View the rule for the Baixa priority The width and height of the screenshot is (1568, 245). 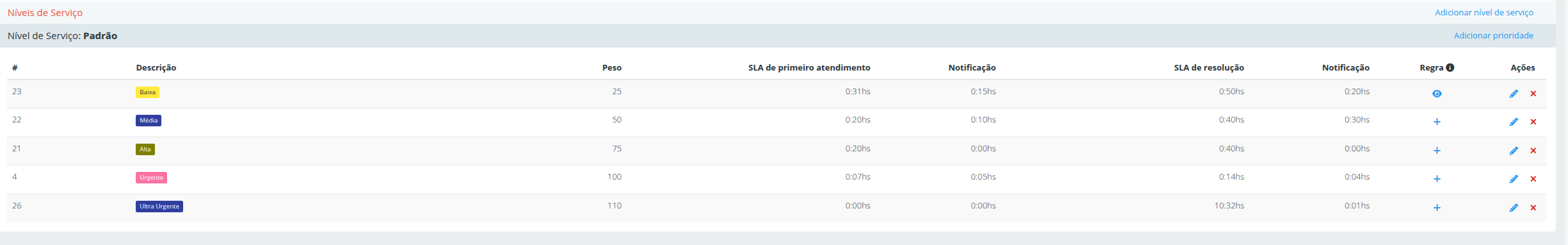(x=1437, y=94)
